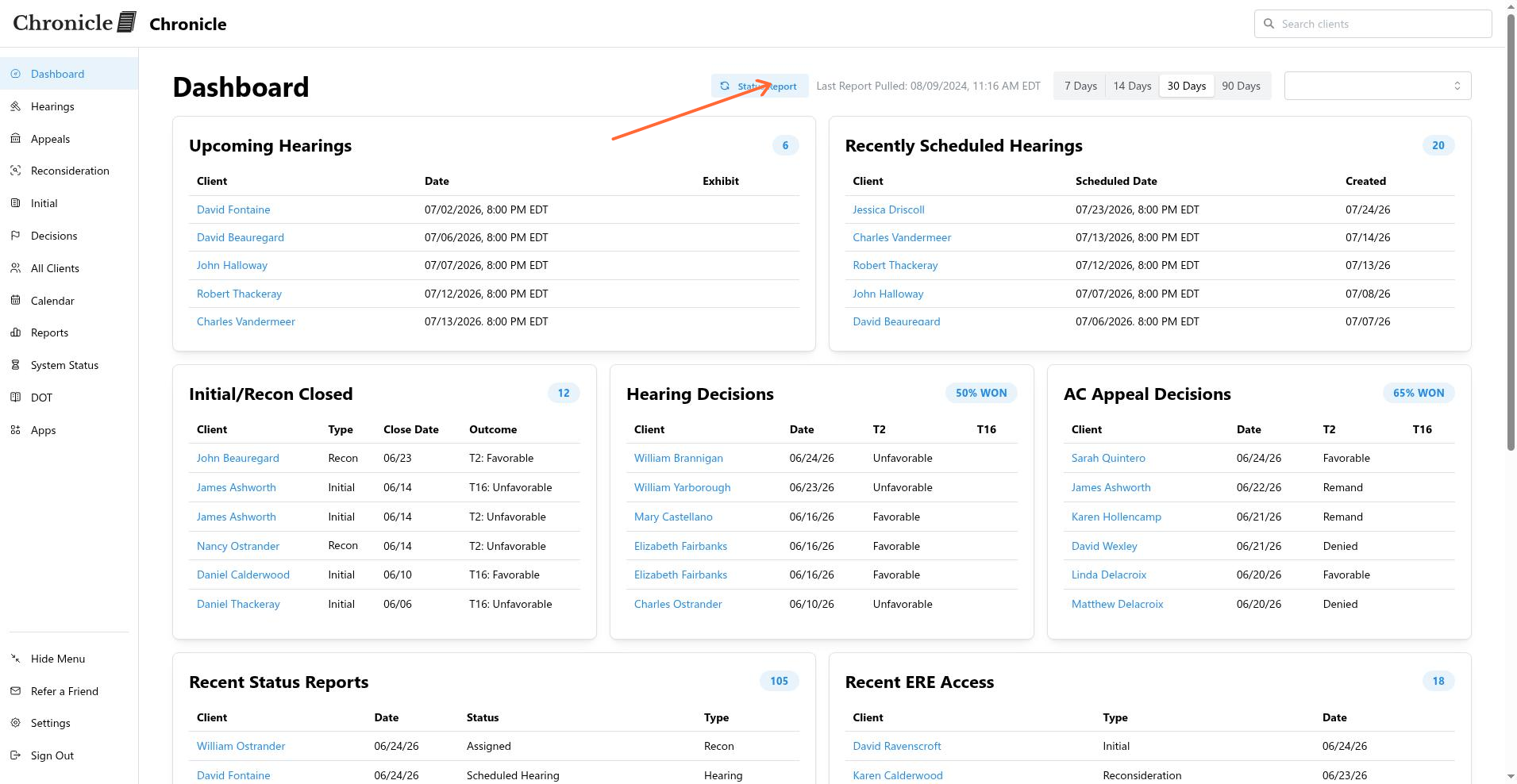Viewport: 1517px width, 784px height.
Task: Click the Calendar sidebar icon
Action: (15, 301)
